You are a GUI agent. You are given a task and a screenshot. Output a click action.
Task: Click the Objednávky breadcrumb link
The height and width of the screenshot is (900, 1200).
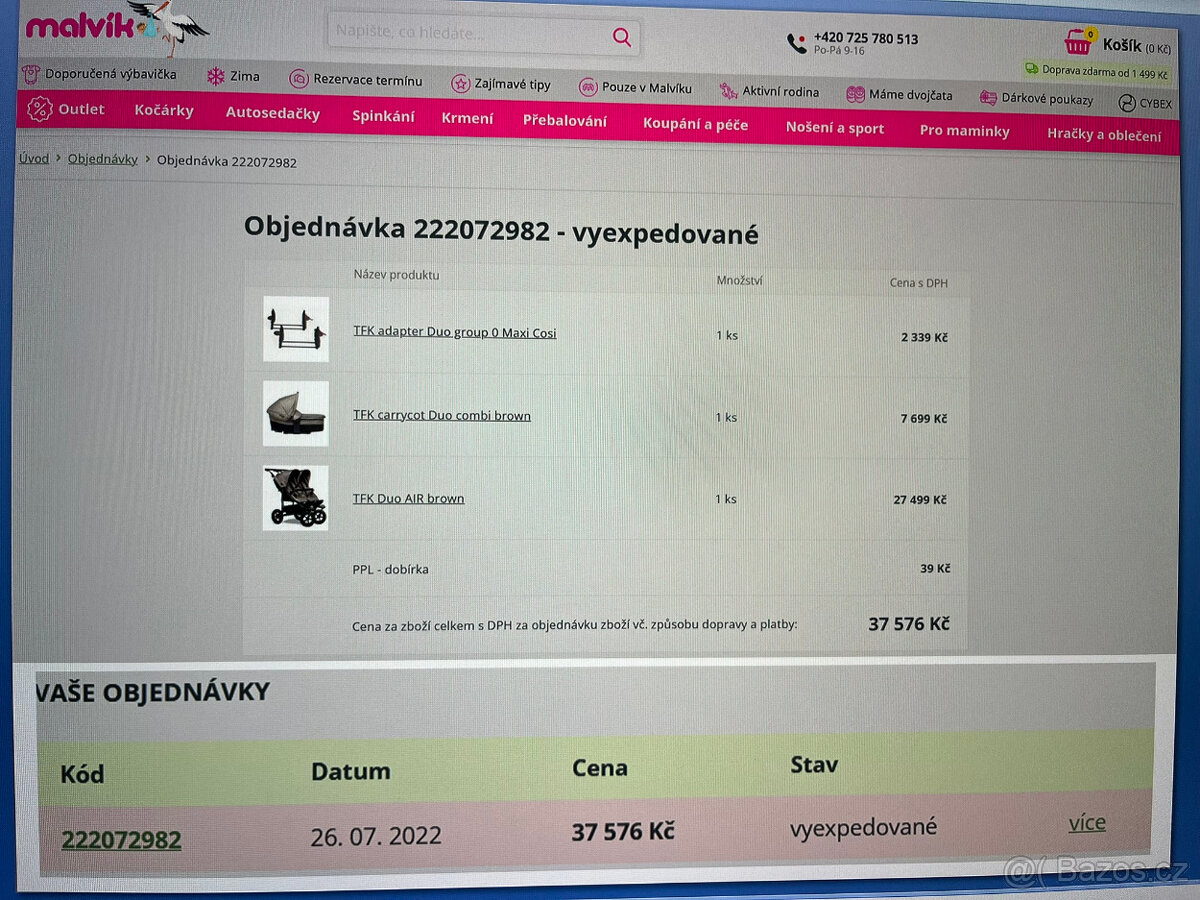pos(103,159)
